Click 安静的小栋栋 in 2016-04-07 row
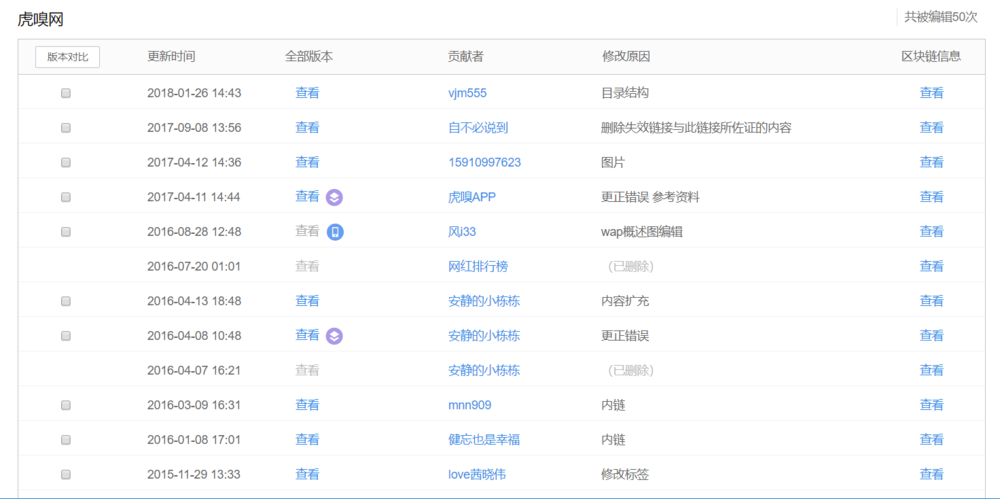The image size is (1000, 499). coord(484,370)
